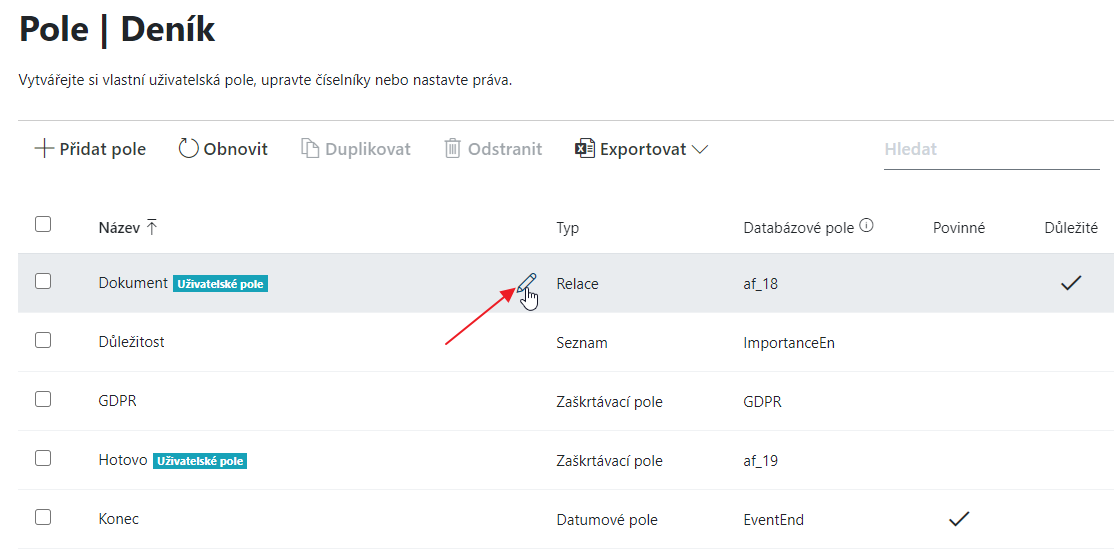Viewport: 1114px width, 556px height.
Task: Click the pencil edit icon on Dokument row
Action: click(x=526, y=283)
